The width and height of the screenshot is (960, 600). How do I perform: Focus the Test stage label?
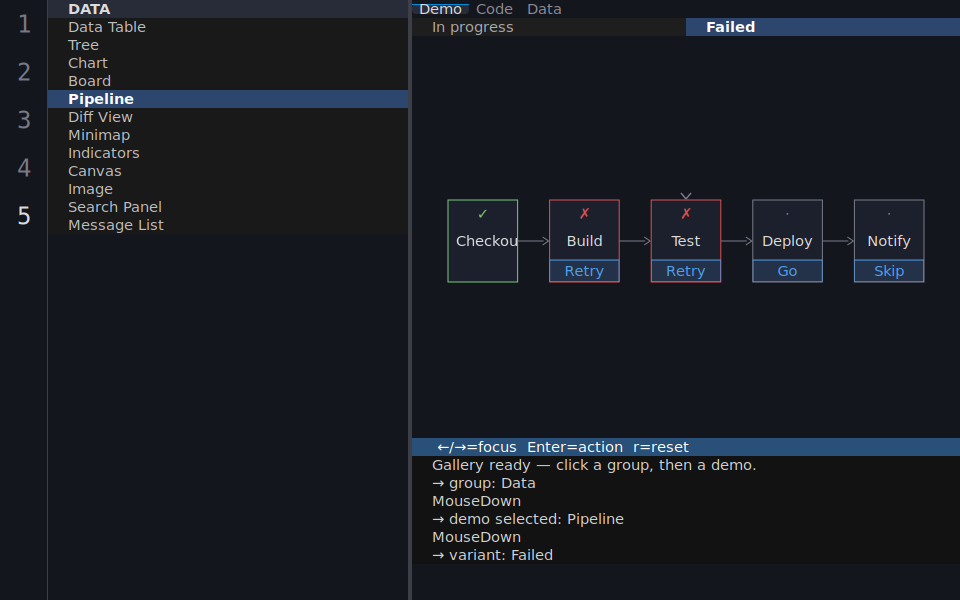(x=686, y=241)
